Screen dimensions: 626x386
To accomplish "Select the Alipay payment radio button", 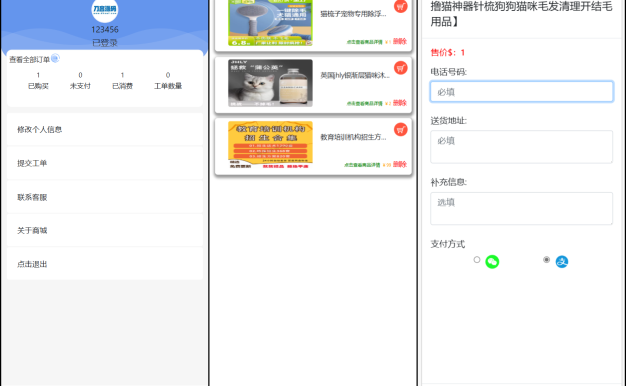I will point(547,260).
